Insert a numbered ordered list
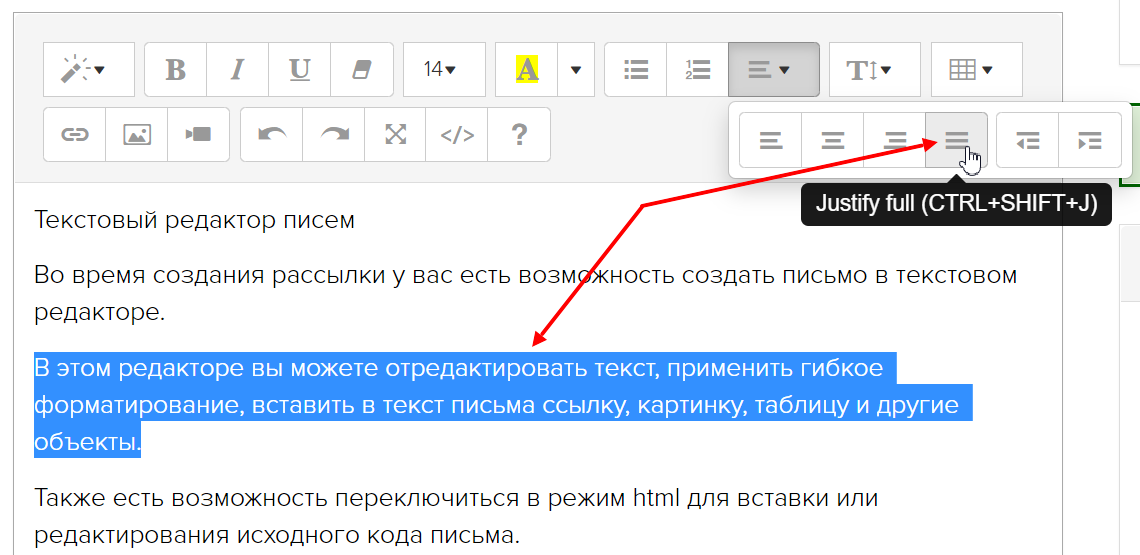This screenshot has height=555, width=1140. (x=697, y=69)
